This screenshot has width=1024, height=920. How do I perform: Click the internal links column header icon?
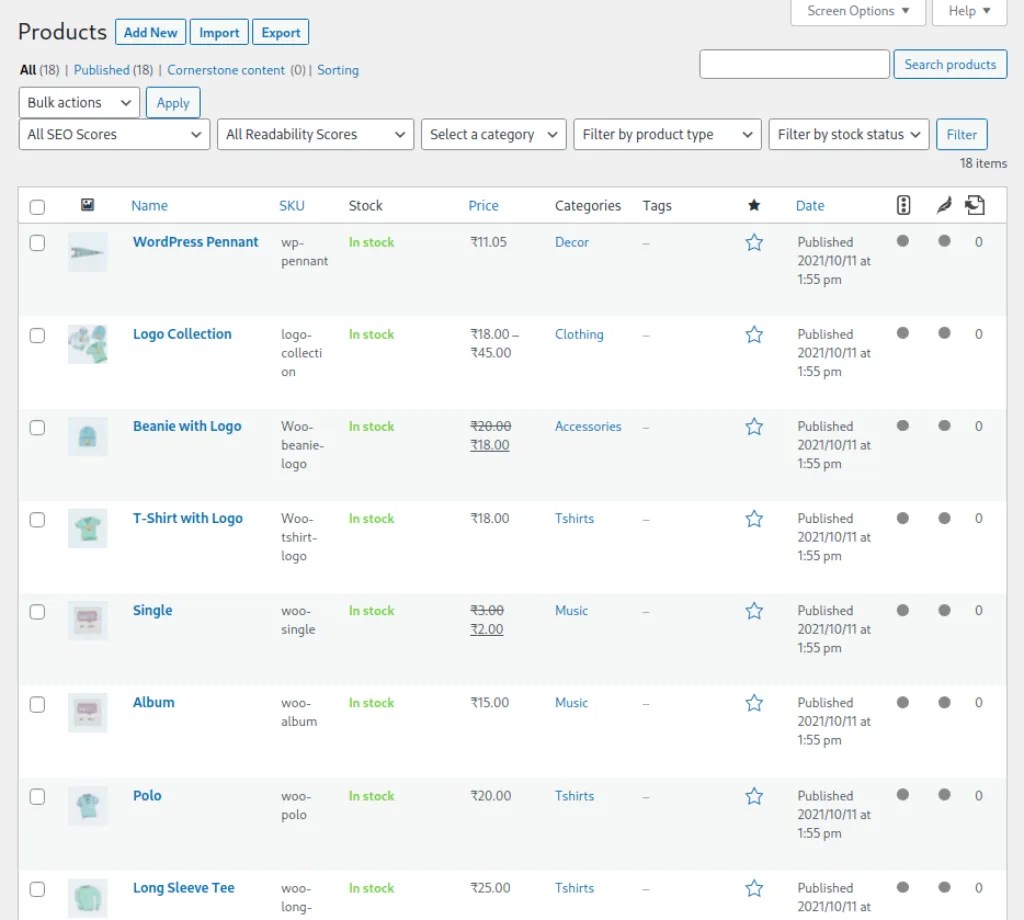click(x=975, y=205)
